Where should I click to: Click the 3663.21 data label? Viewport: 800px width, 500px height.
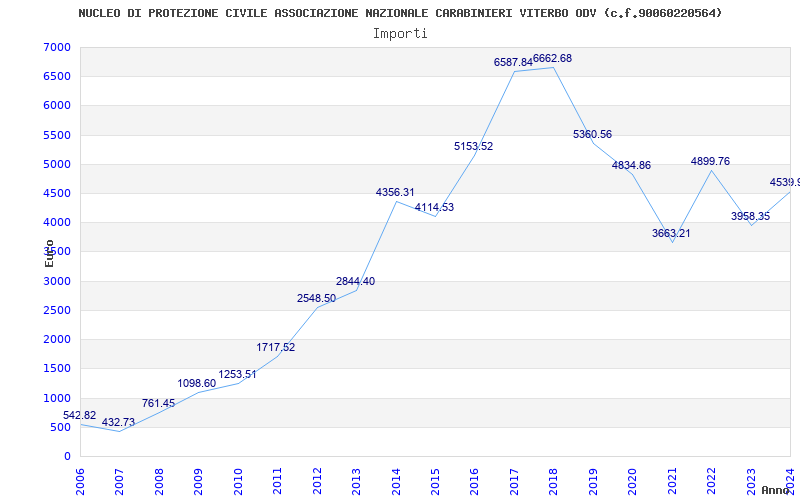point(671,234)
